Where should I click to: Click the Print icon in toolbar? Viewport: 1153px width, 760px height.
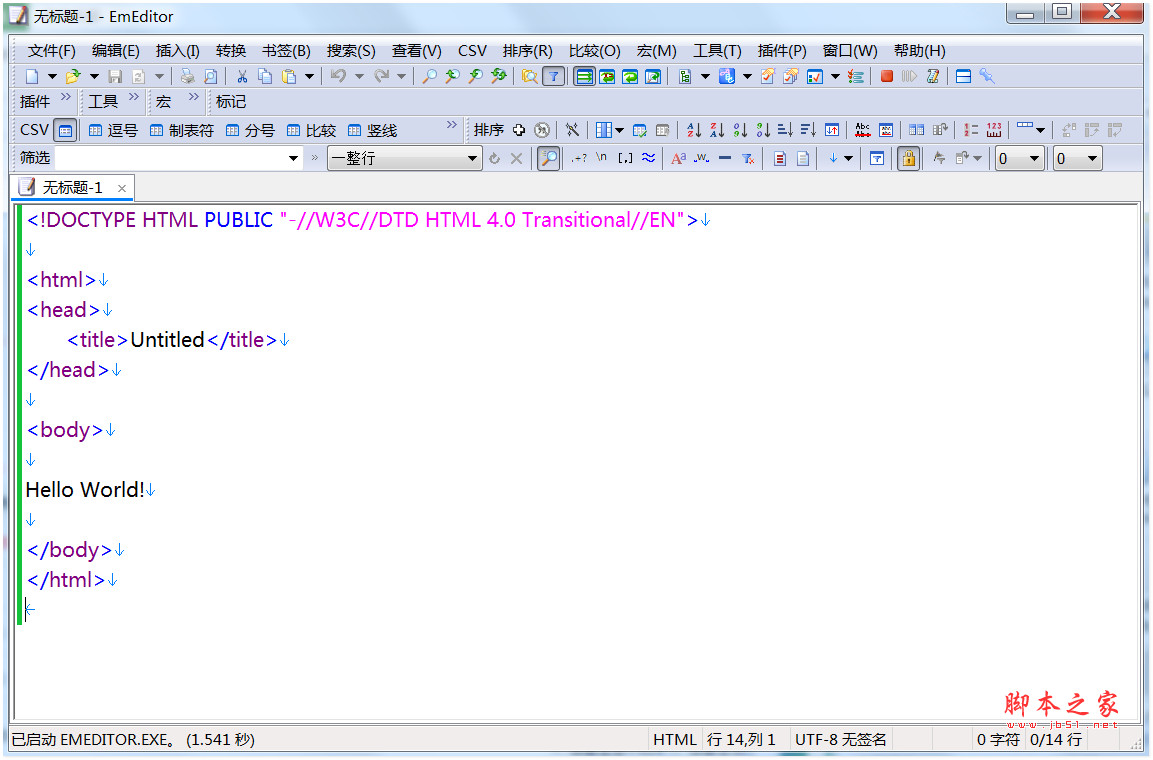[x=187, y=76]
